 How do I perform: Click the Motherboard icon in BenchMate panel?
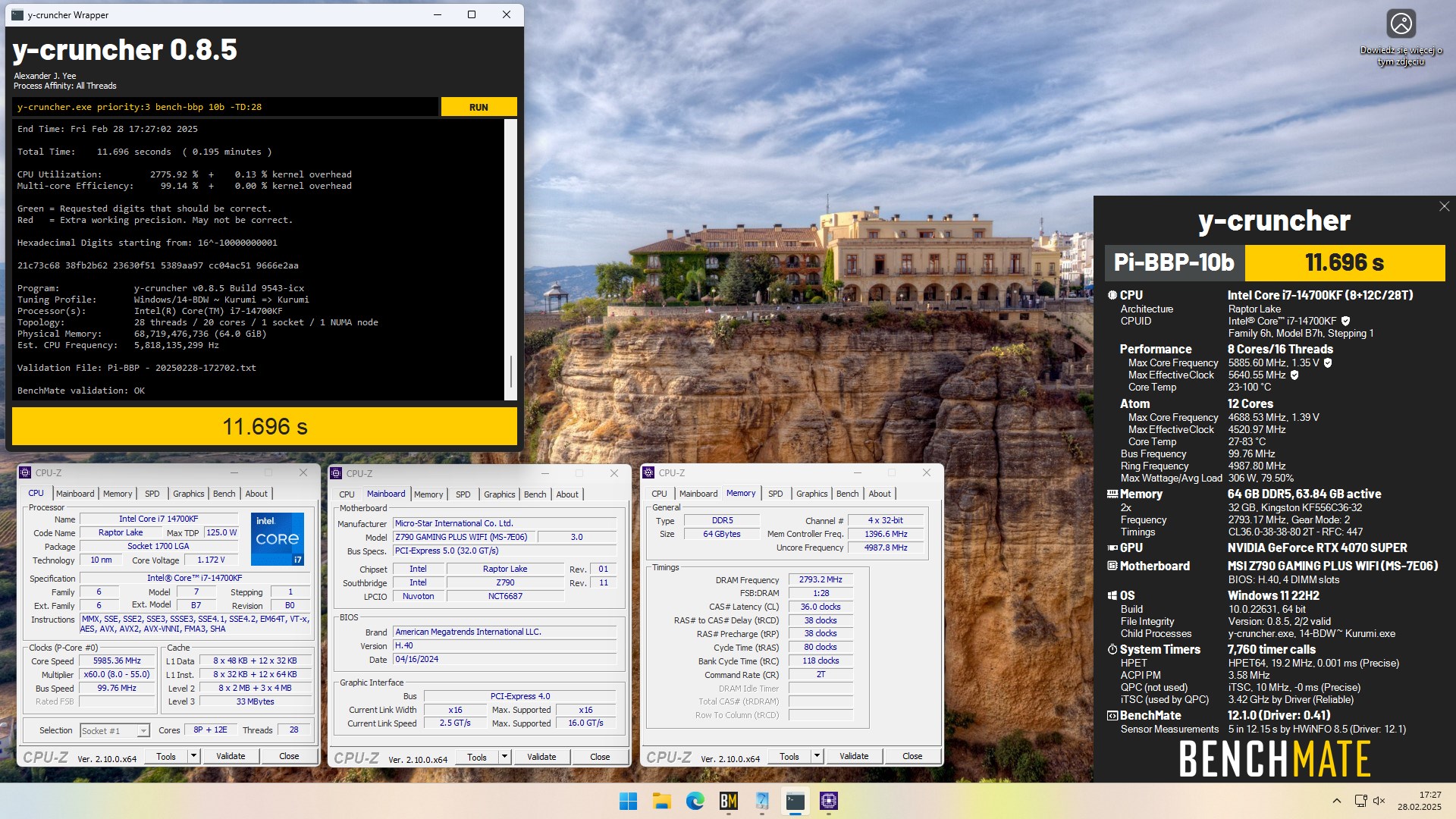pyautogui.click(x=1112, y=566)
